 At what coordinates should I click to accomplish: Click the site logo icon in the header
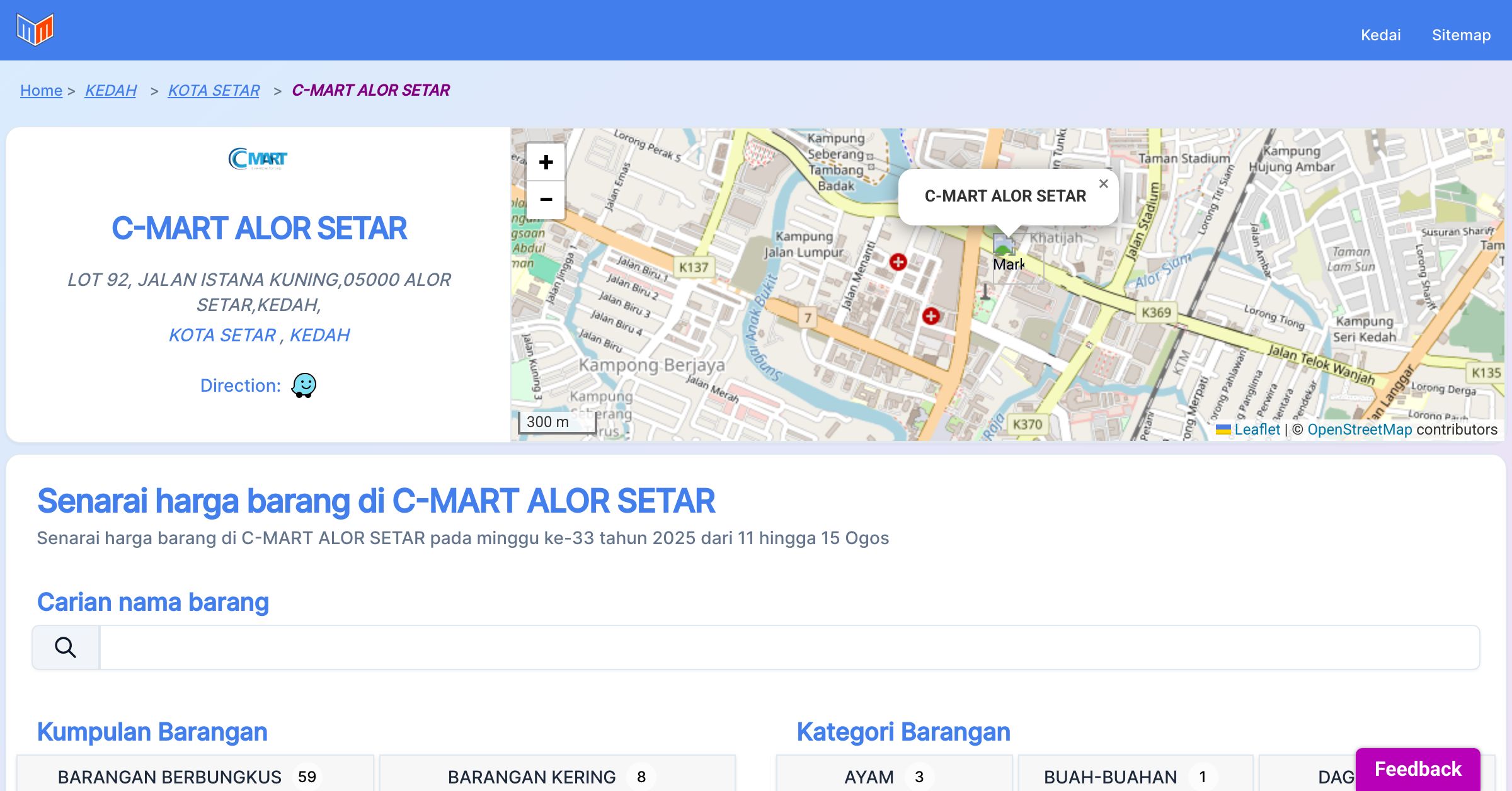(35, 30)
